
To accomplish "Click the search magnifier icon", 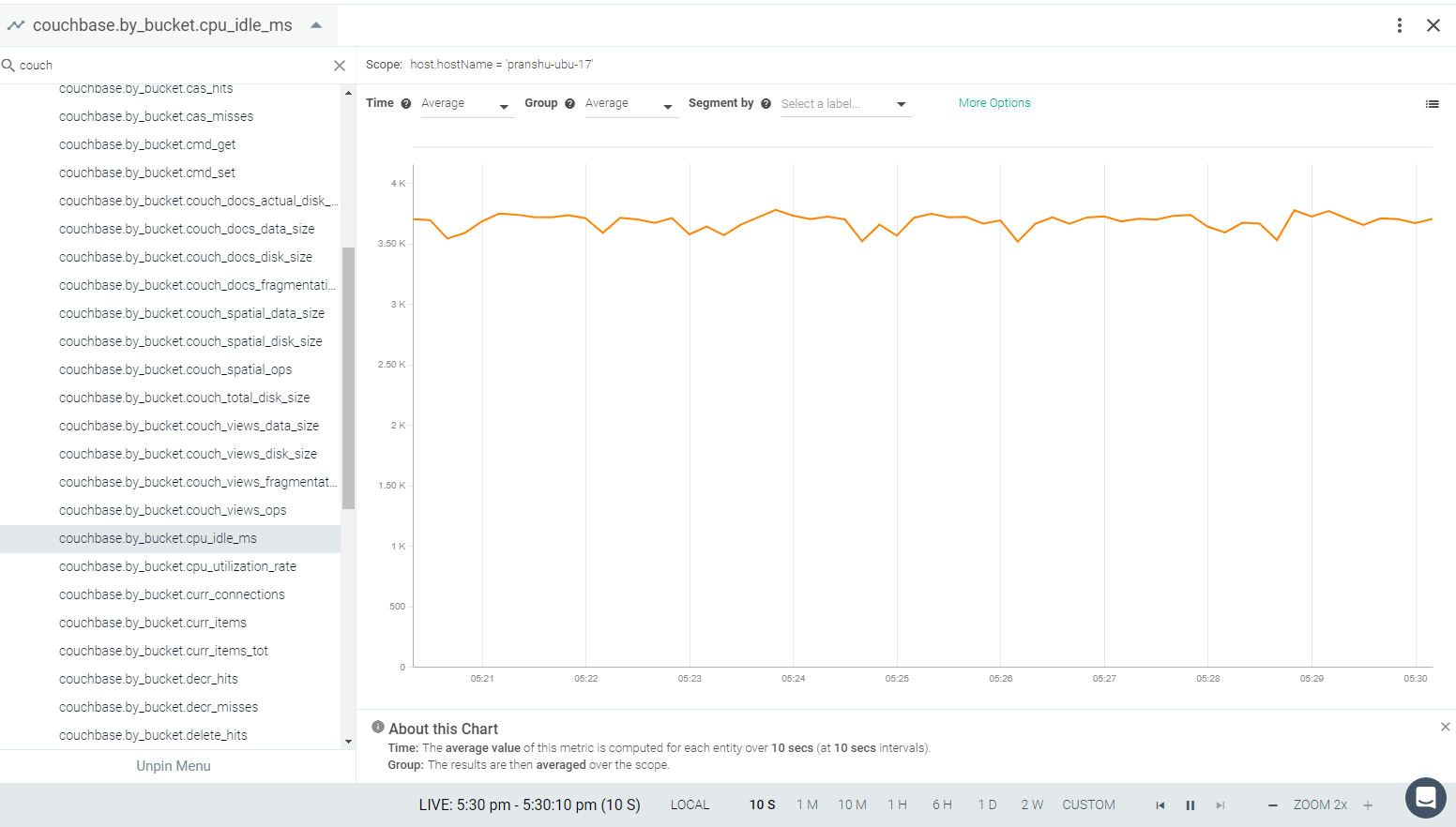I will [x=8, y=65].
